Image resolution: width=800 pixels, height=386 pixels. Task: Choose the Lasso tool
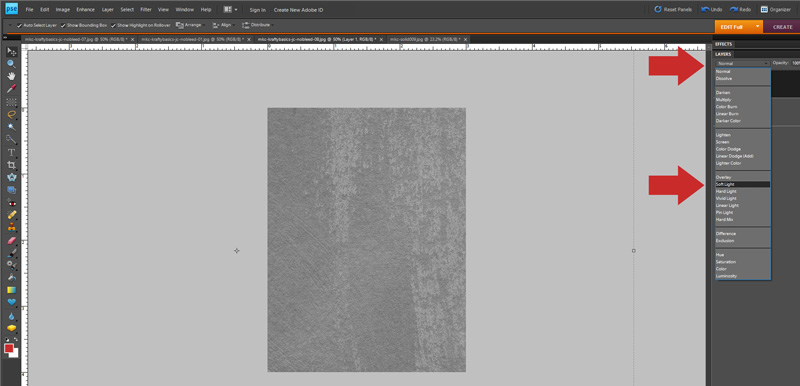point(11,114)
